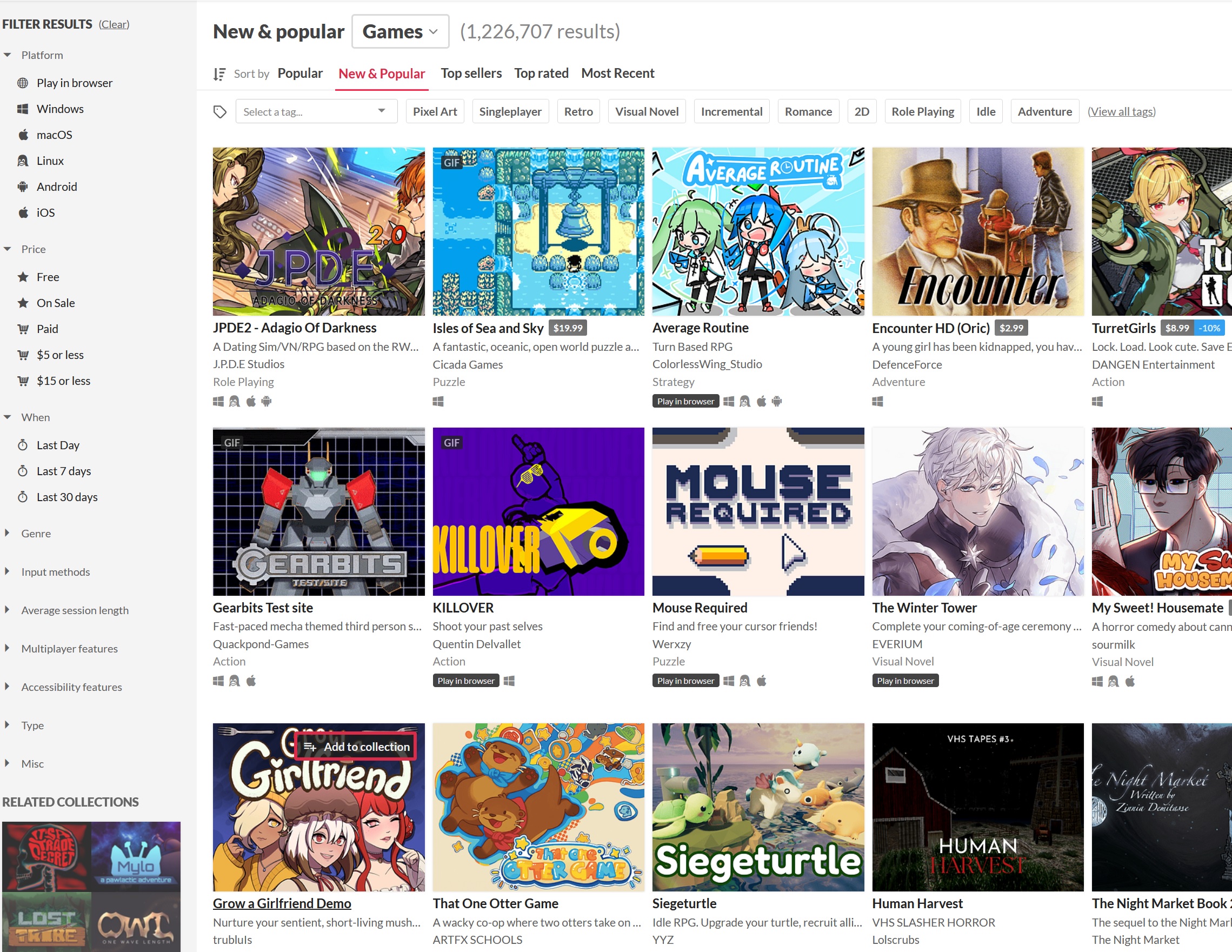This screenshot has width=1232, height=952.
Task: Click the tag icon left of tag selector
Action: [220, 112]
